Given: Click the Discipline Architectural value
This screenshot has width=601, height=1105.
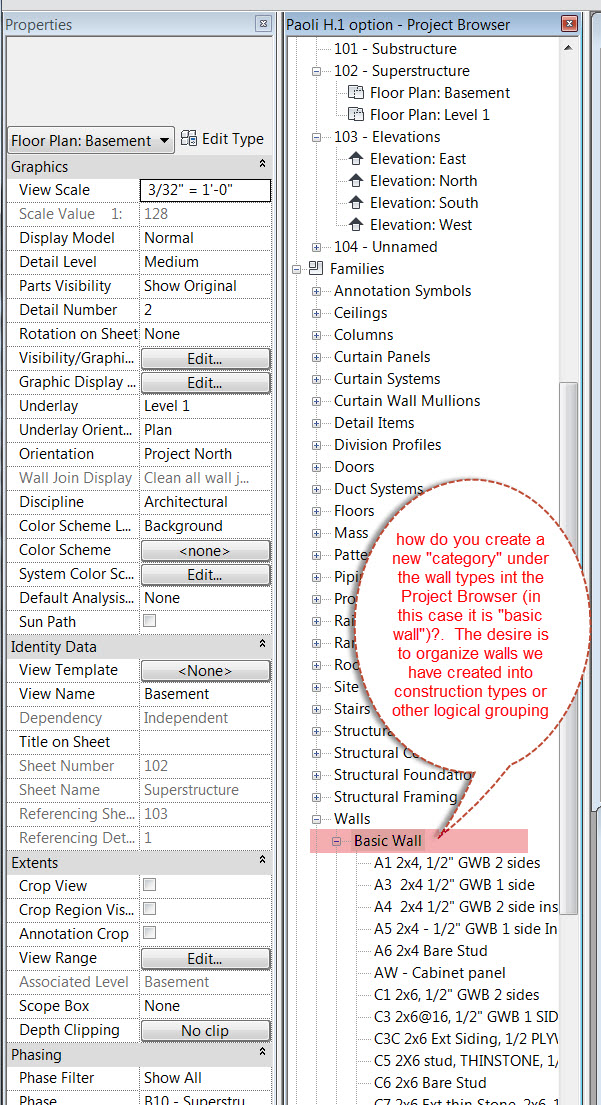Looking at the screenshot, I should [206, 502].
